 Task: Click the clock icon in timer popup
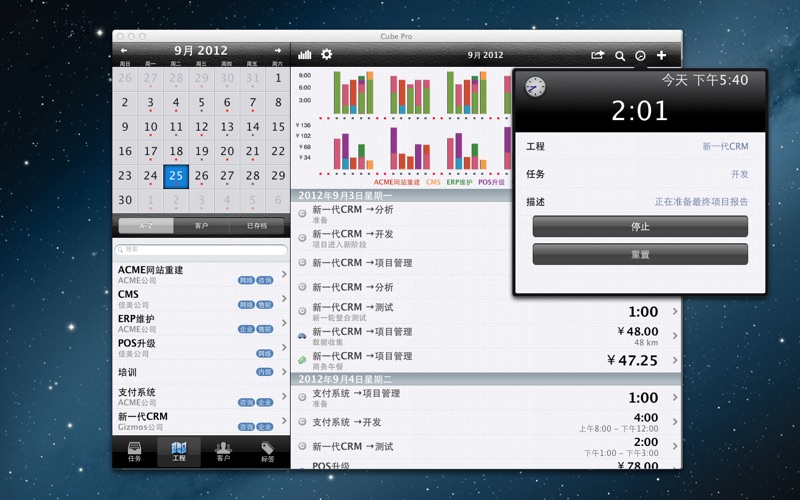click(x=535, y=87)
